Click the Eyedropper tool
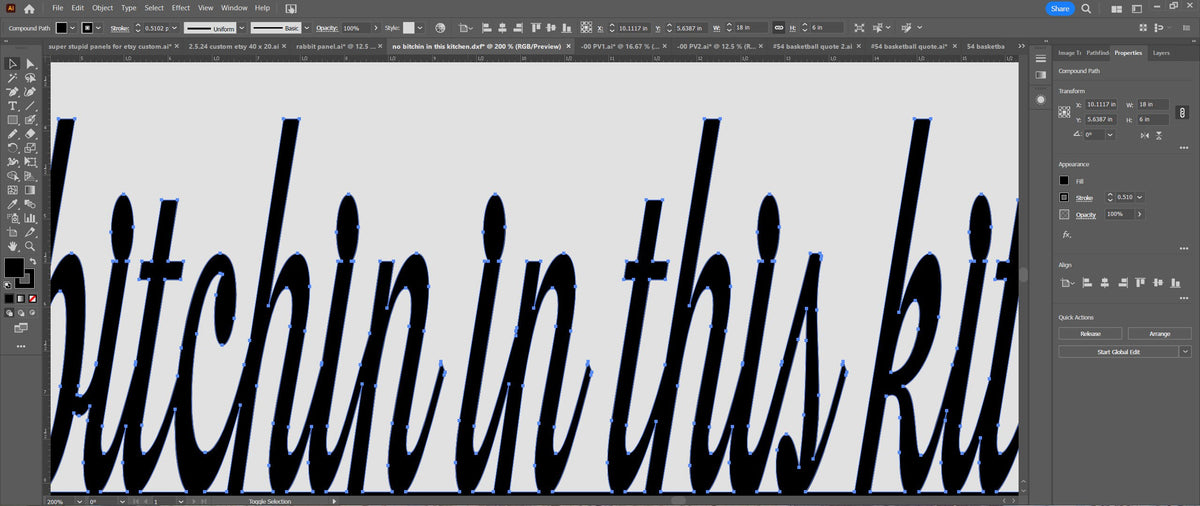 click(13, 203)
